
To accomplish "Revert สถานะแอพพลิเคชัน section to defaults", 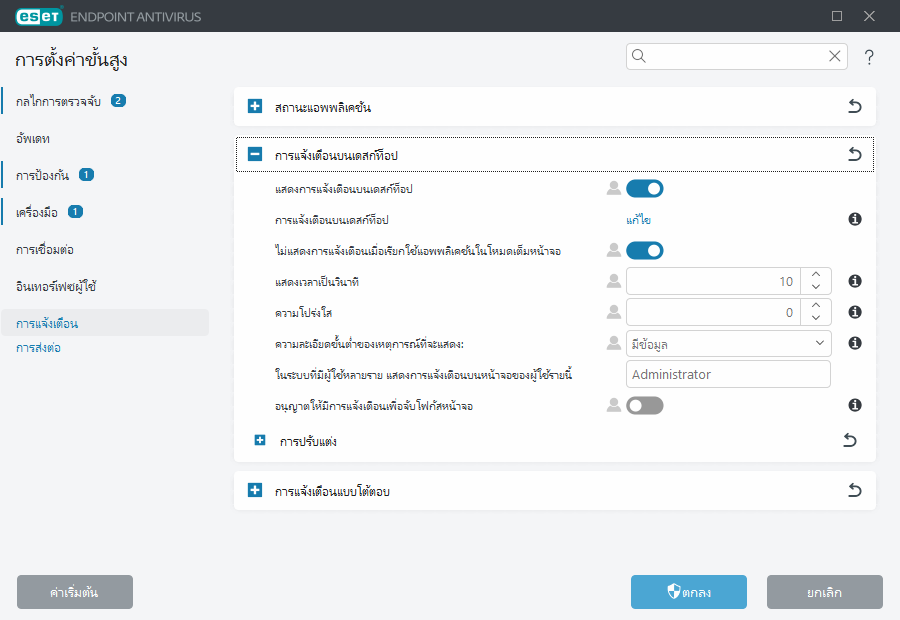I will [855, 106].
